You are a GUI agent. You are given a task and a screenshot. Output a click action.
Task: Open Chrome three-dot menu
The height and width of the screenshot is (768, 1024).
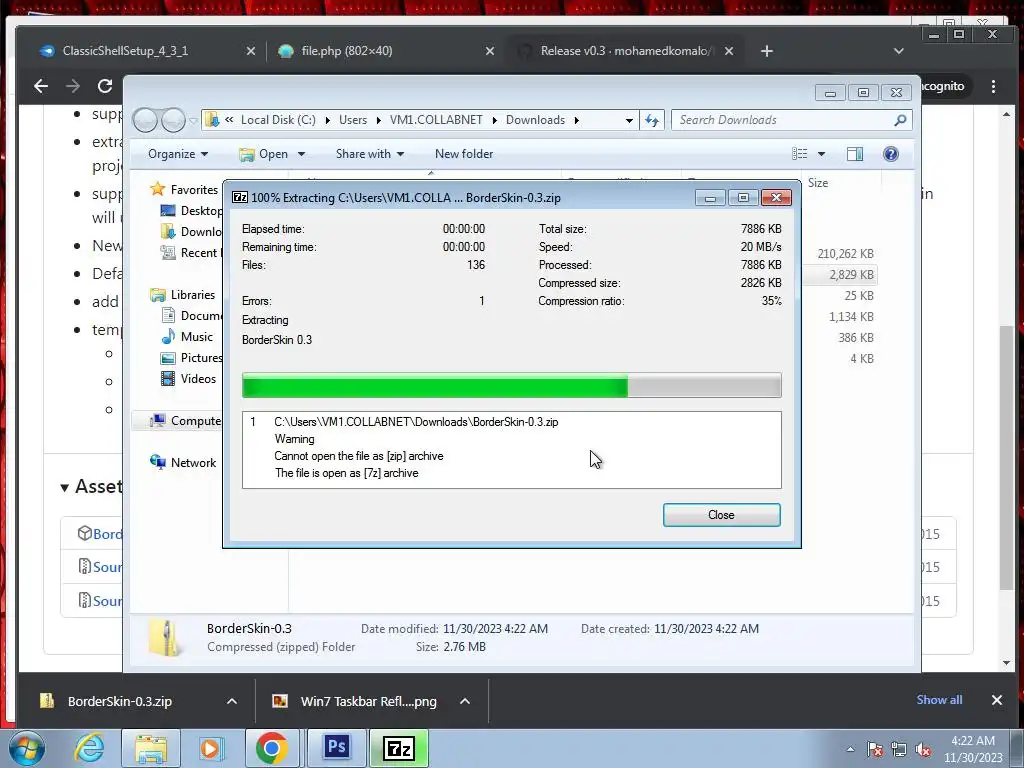993,86
